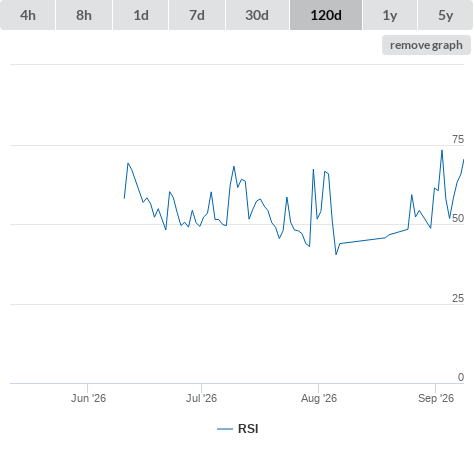Click the 25 y-axis label
The width and height of the screenshot is (474, 455).
[x=458, y=298]
